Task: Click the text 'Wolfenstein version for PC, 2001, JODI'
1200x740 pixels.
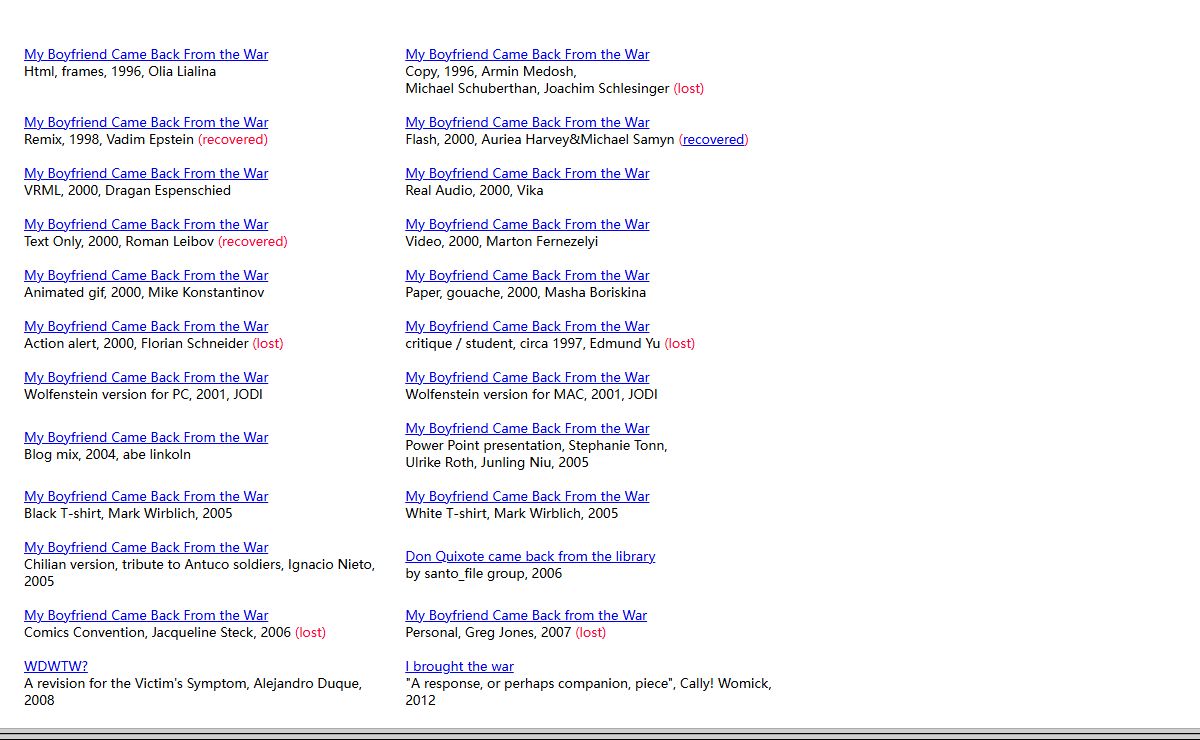Action: click(143, 394)
